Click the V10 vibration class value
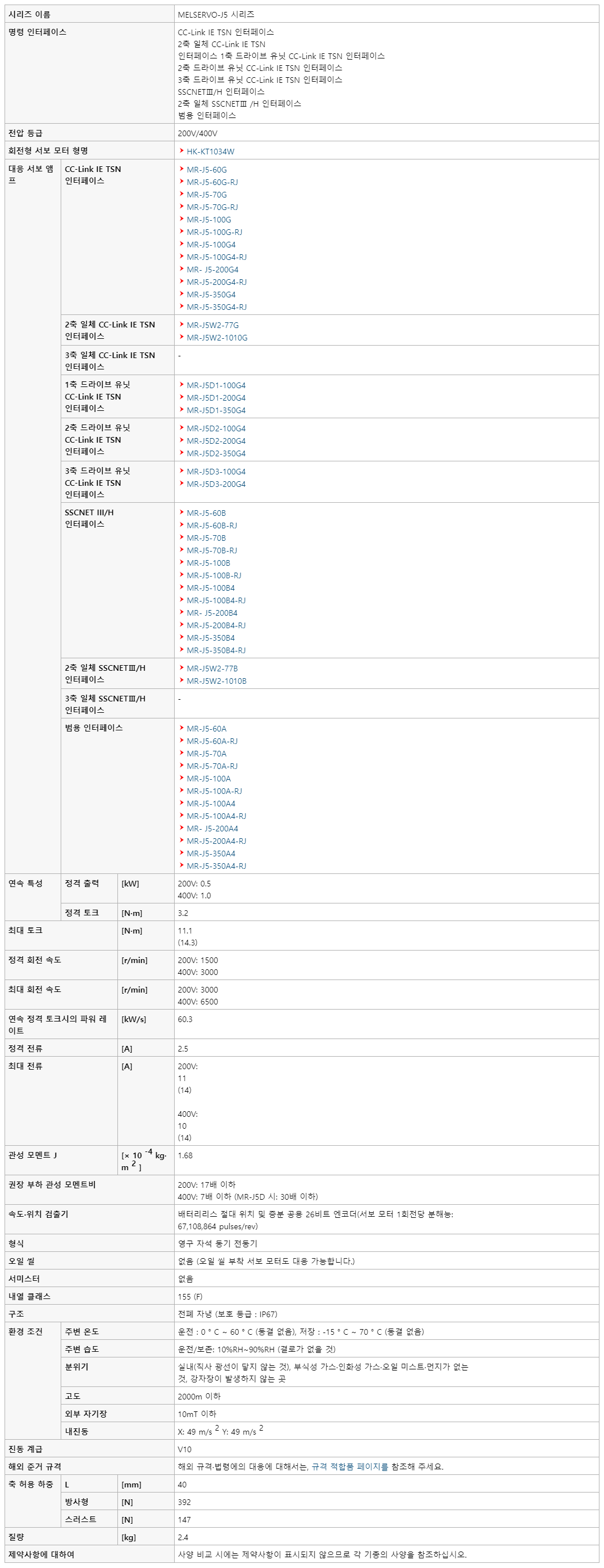This screenshot has width=604, height=1568. pos(184,1449)
